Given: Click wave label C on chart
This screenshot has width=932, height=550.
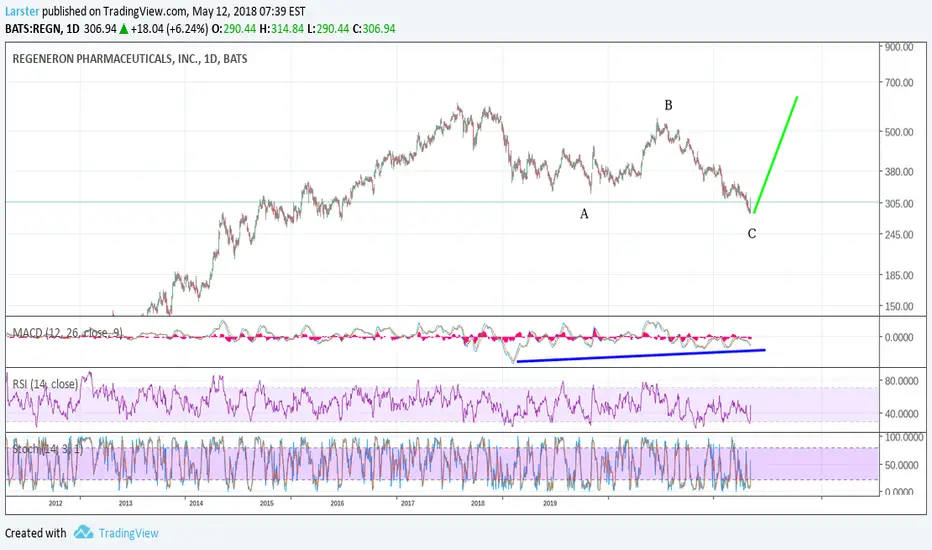Looking at the screenshot, I should tap(752, 234).
